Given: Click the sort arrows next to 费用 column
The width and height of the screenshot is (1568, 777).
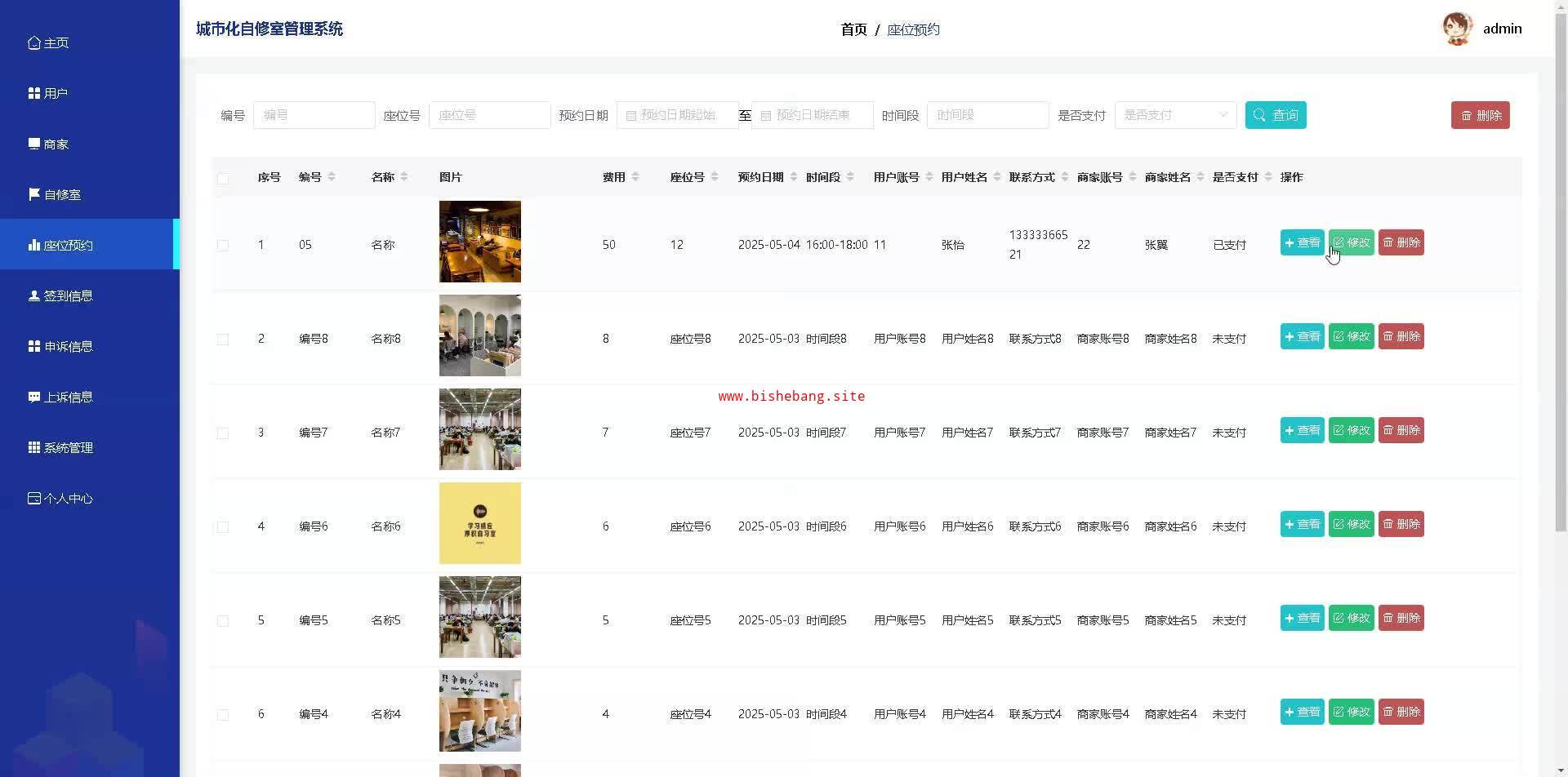Looking at the screenshot, I should click(x=635, y=177).
